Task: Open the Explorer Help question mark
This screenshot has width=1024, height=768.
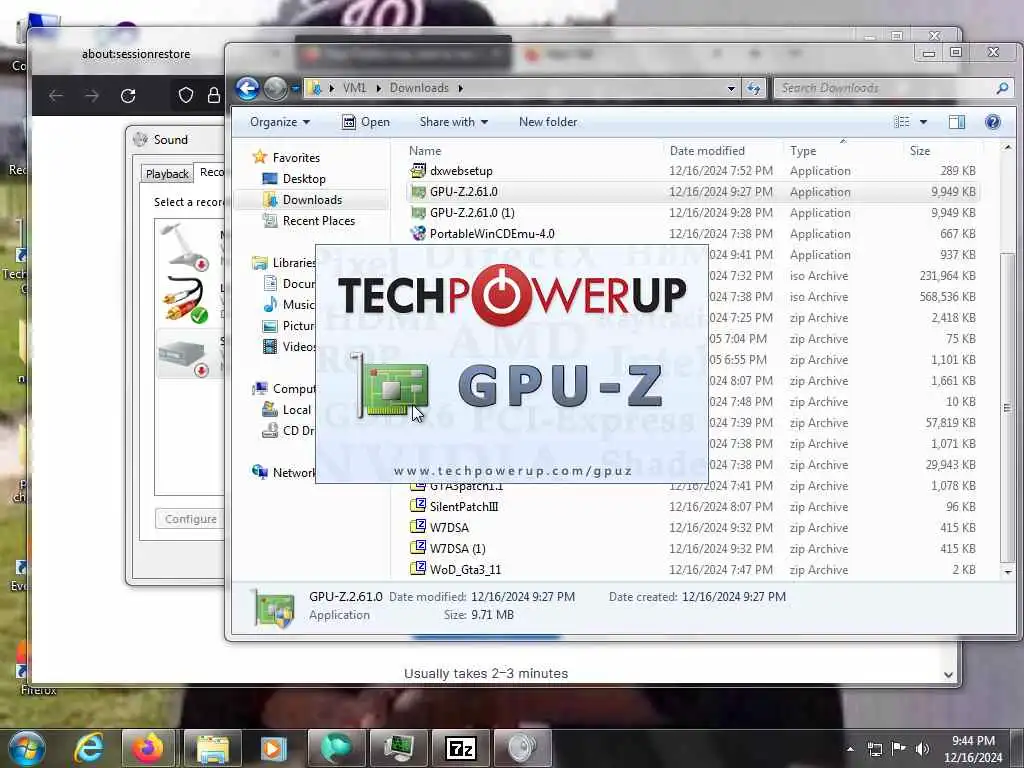Action: 993,122
